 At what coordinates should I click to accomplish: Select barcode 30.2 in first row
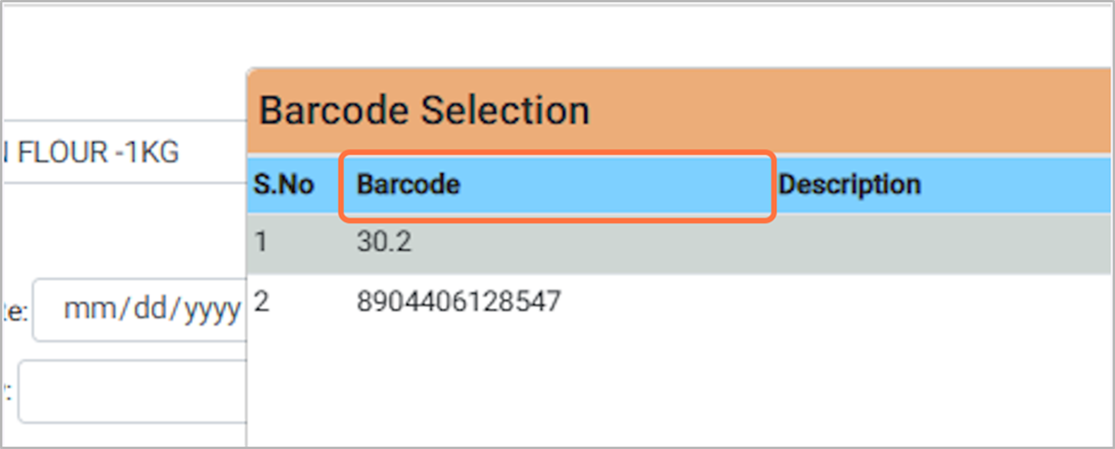(x=386, y=243)
